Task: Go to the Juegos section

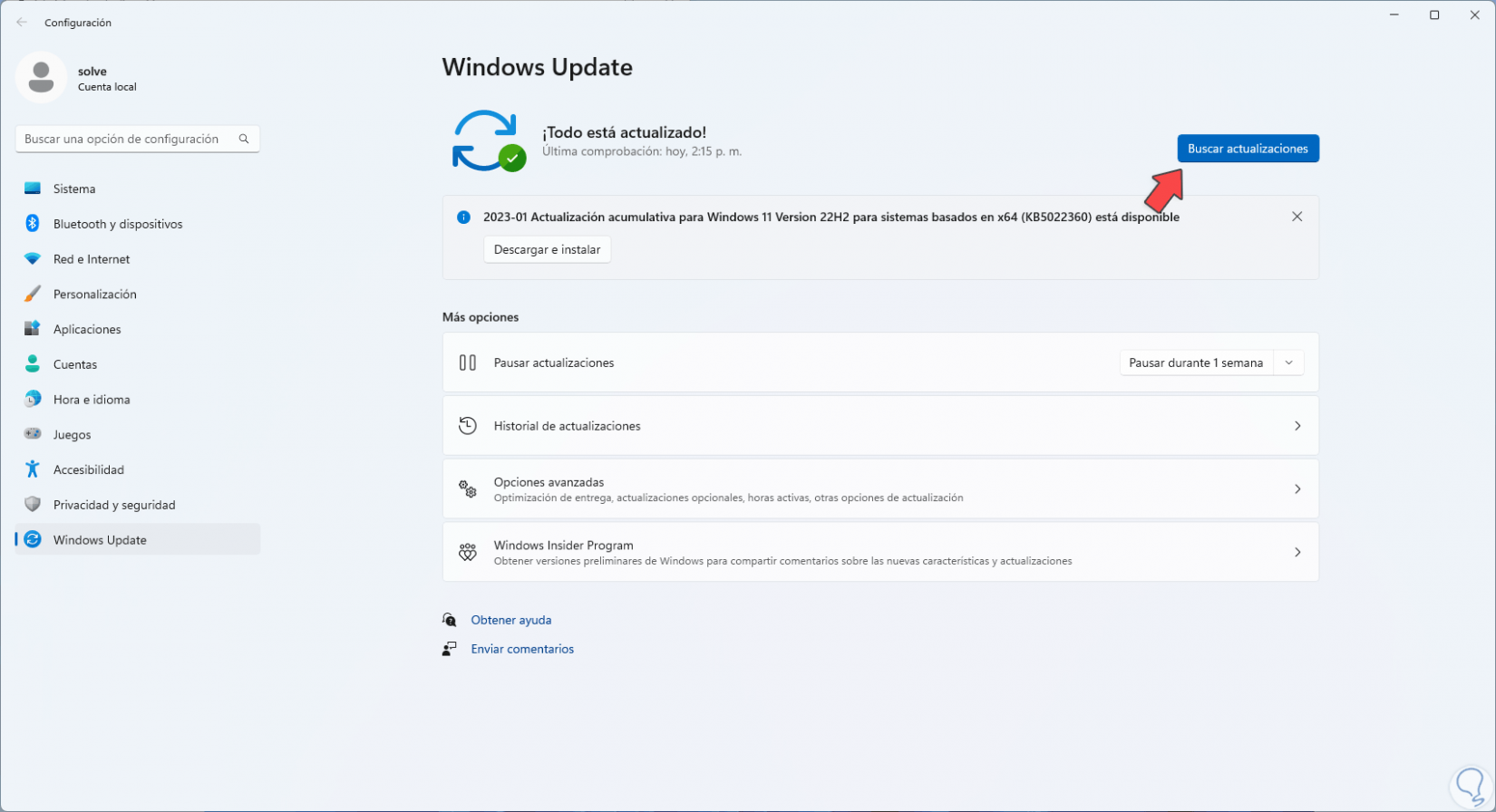Action: [x=138, y=434]
